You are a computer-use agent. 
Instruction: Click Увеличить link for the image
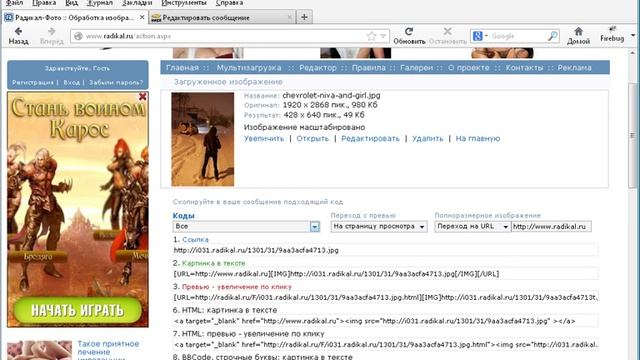[x=264, y=139]
